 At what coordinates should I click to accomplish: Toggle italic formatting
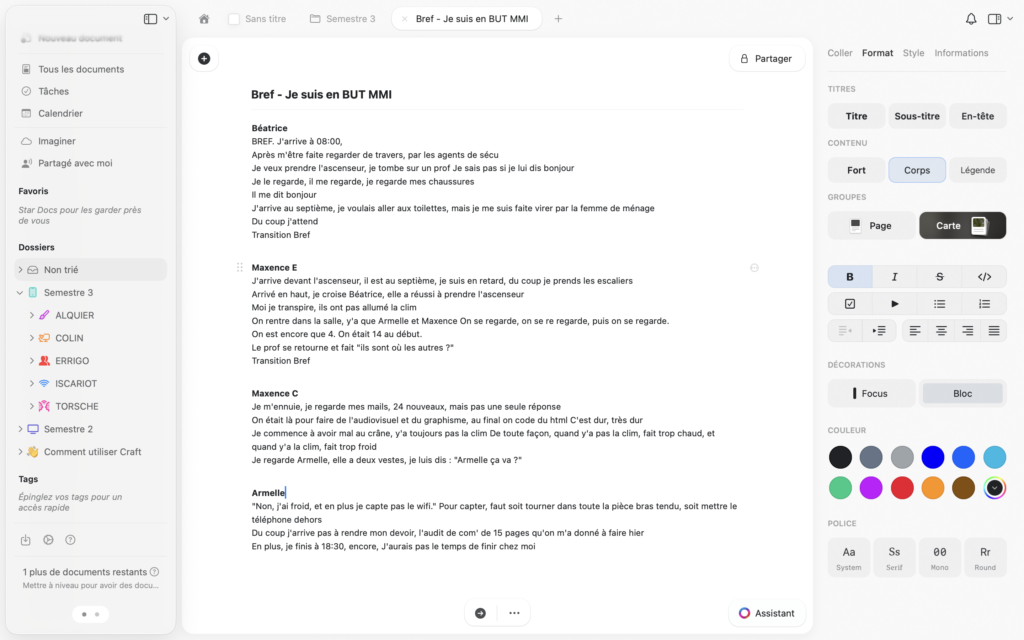(x=895, y=277)
